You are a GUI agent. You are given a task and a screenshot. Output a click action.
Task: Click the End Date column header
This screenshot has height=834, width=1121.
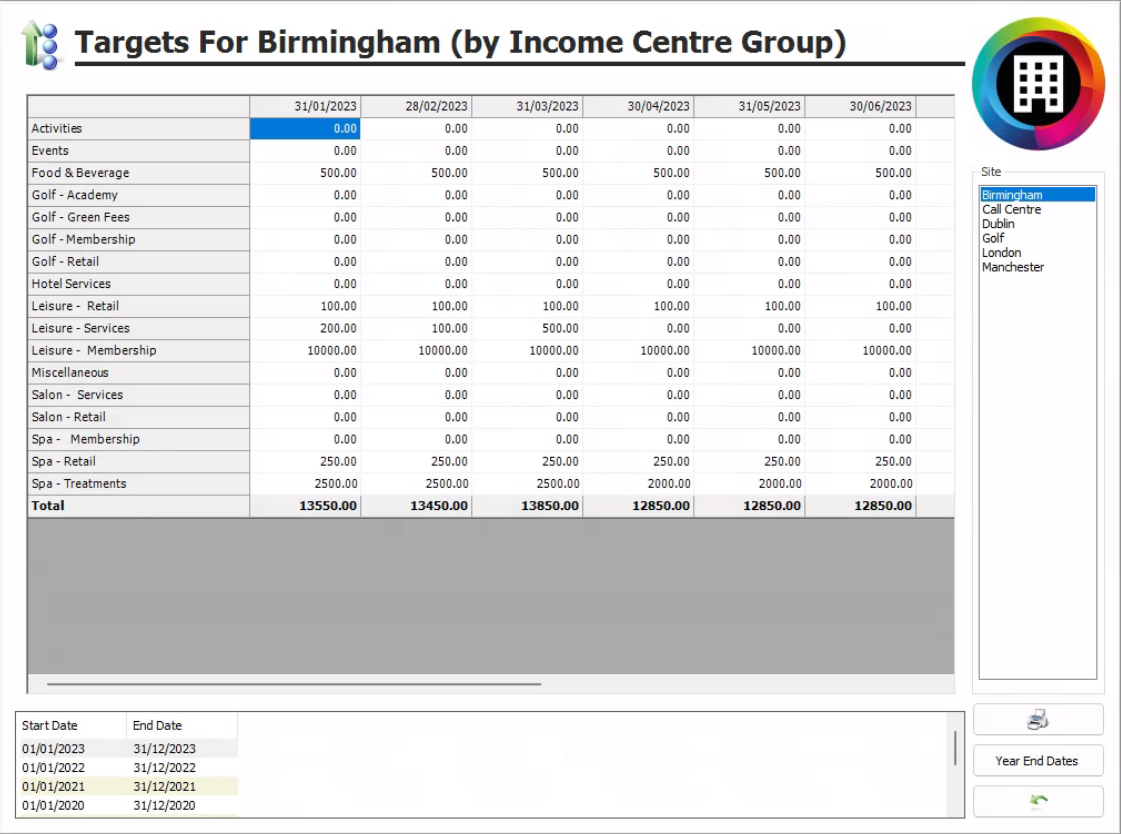pos(182,725)
